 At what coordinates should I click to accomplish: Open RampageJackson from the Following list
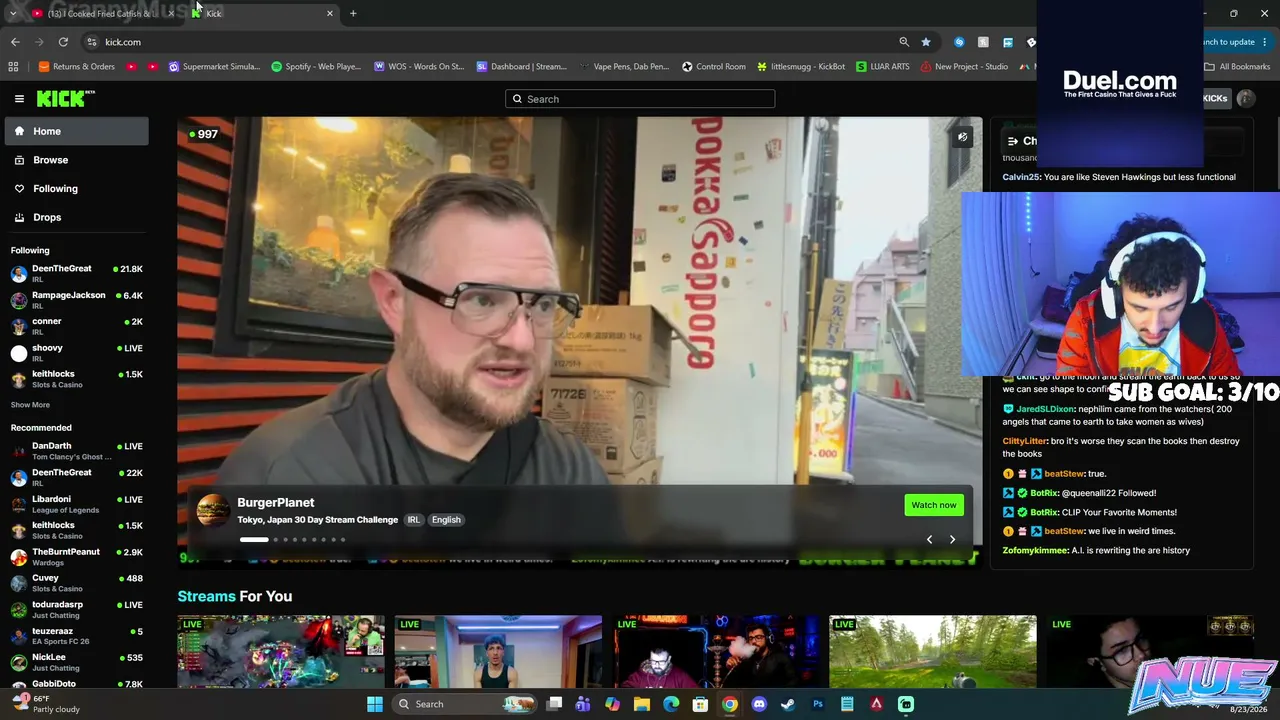tap(77, 299)
